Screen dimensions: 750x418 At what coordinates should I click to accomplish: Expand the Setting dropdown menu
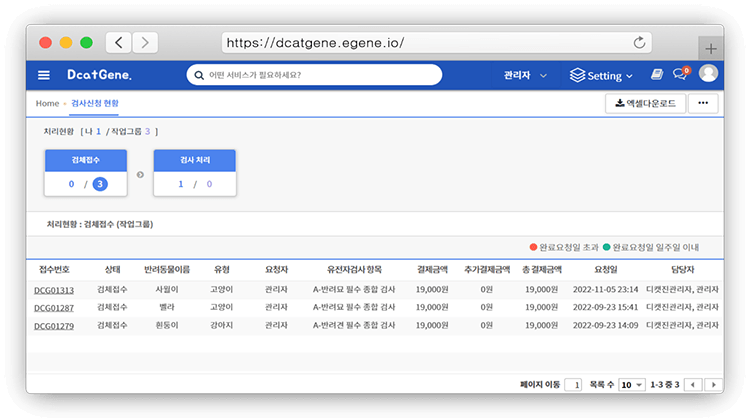[x=601, y=75]
